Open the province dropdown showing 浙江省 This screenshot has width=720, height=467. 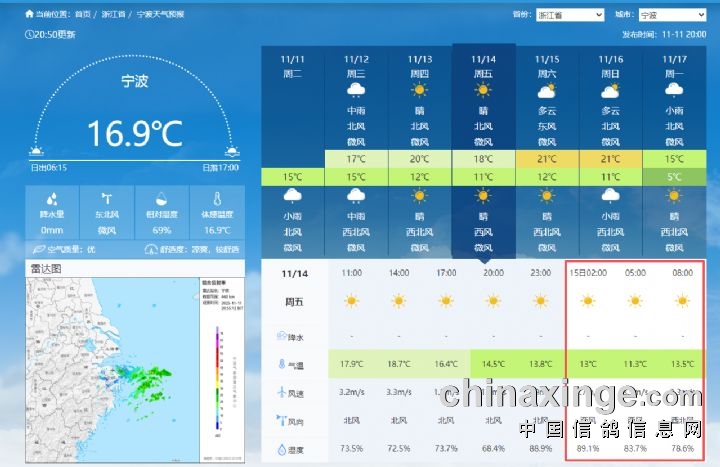[x=570, y=15]
